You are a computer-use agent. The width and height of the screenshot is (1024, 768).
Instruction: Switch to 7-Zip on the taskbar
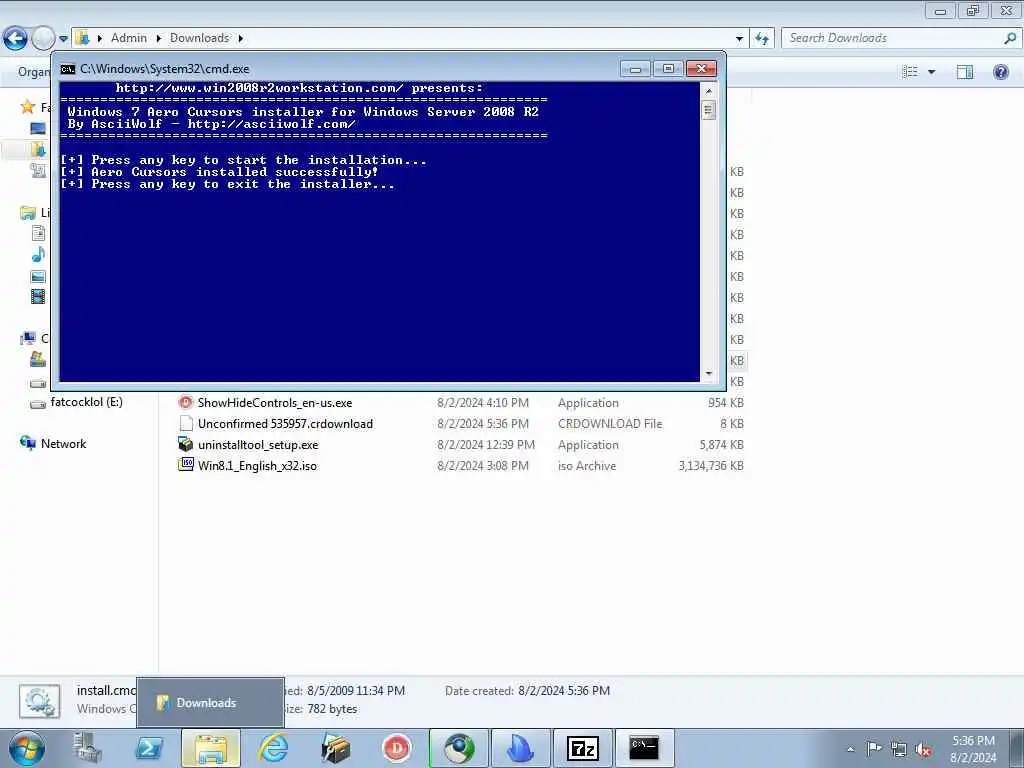583,748
